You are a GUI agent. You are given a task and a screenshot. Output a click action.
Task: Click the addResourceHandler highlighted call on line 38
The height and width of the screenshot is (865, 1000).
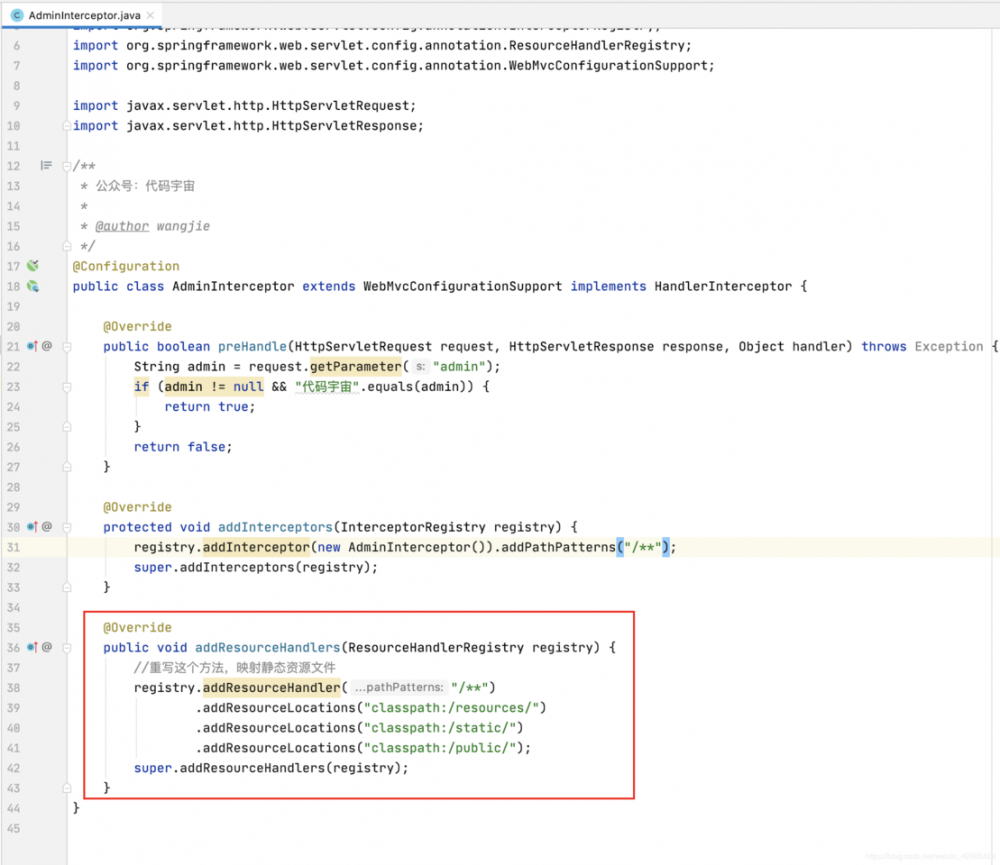click(272, 687)
